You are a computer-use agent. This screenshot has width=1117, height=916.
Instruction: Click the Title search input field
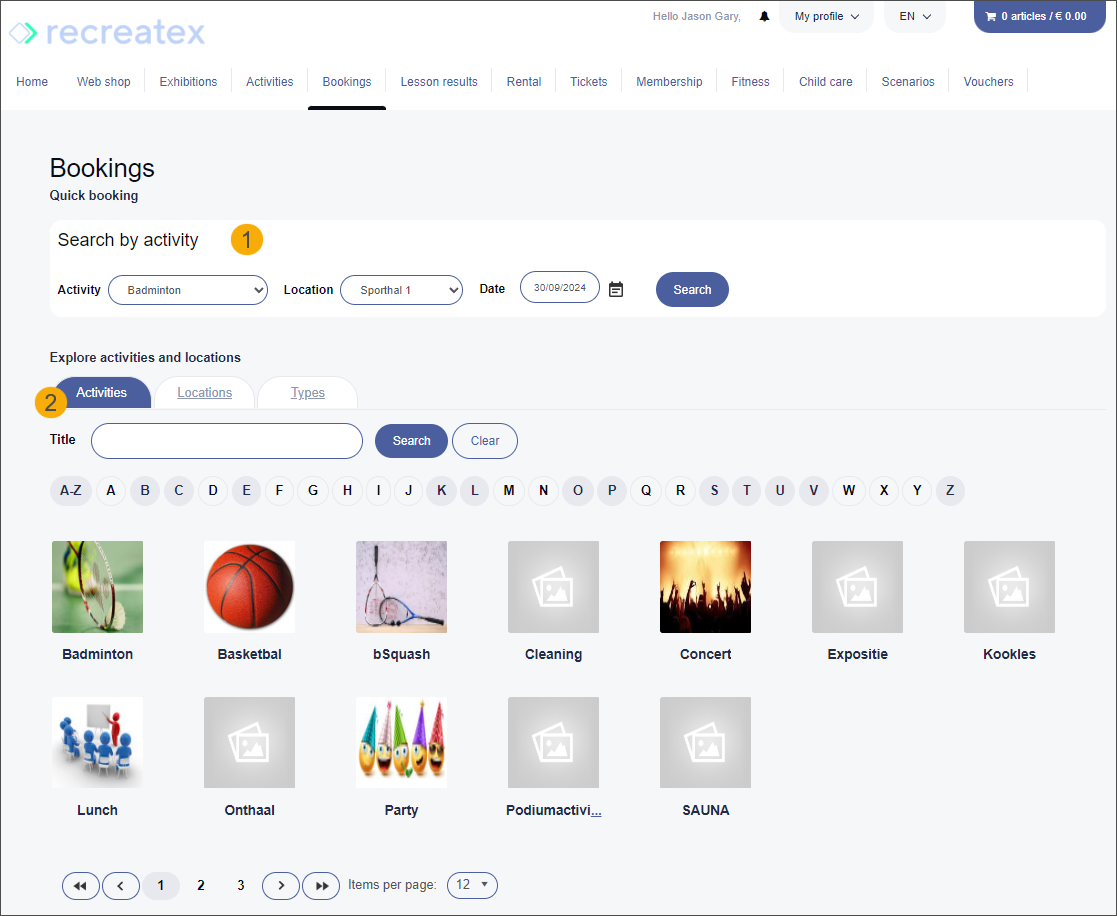tap(227, 441)
